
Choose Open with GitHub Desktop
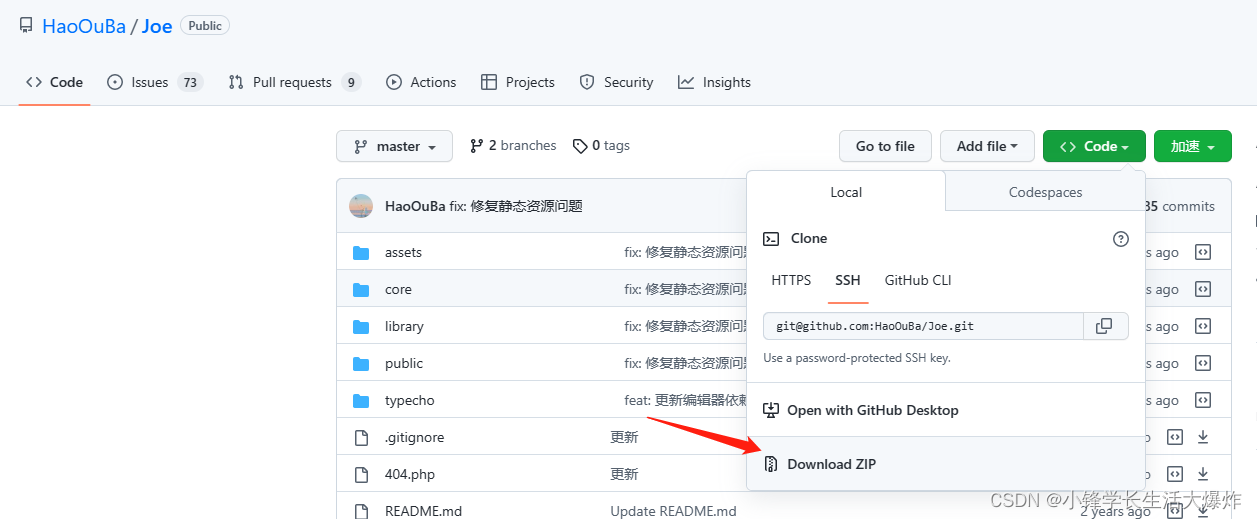point(946,410)
